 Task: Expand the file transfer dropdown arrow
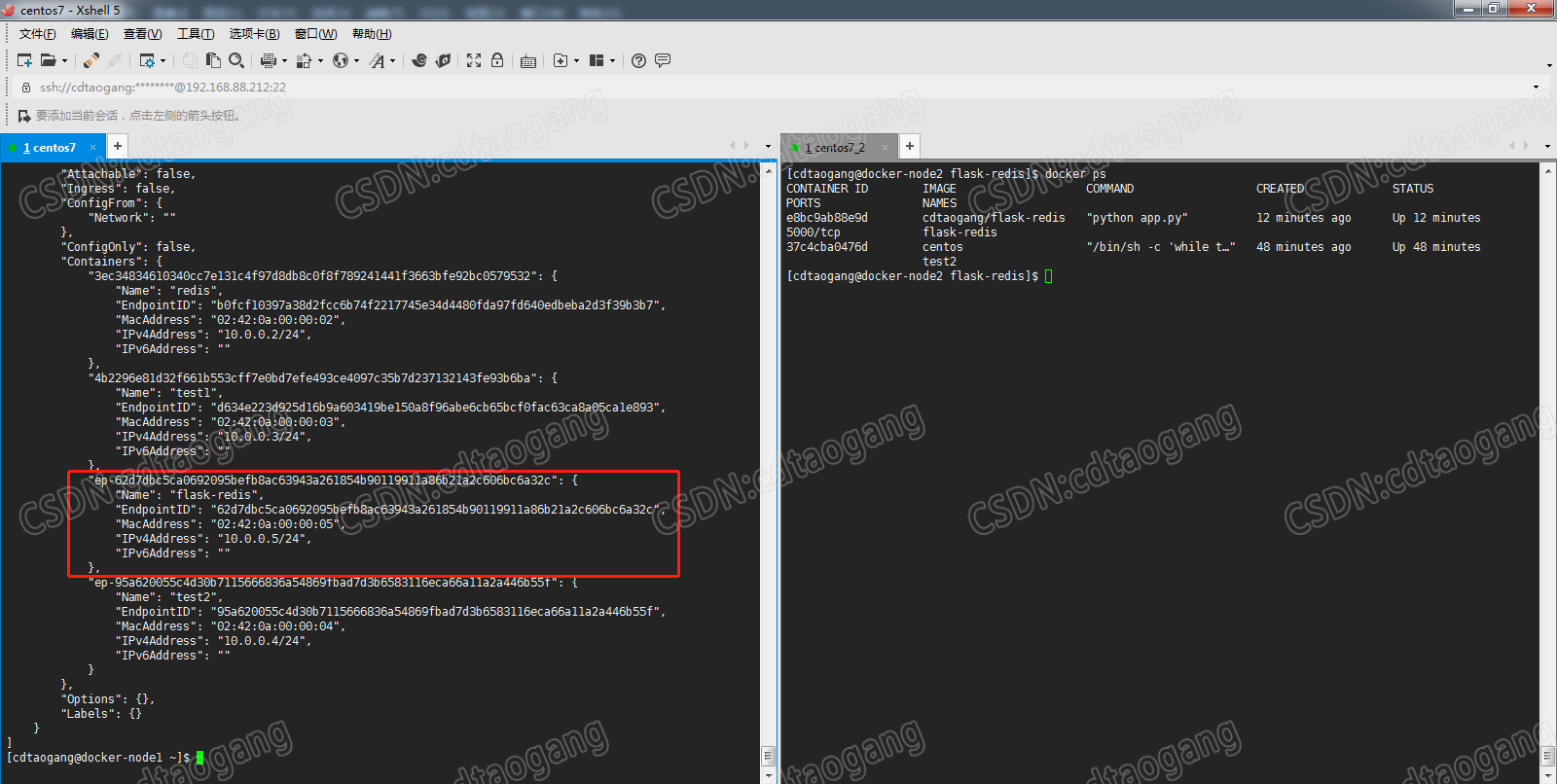[320, 60]
